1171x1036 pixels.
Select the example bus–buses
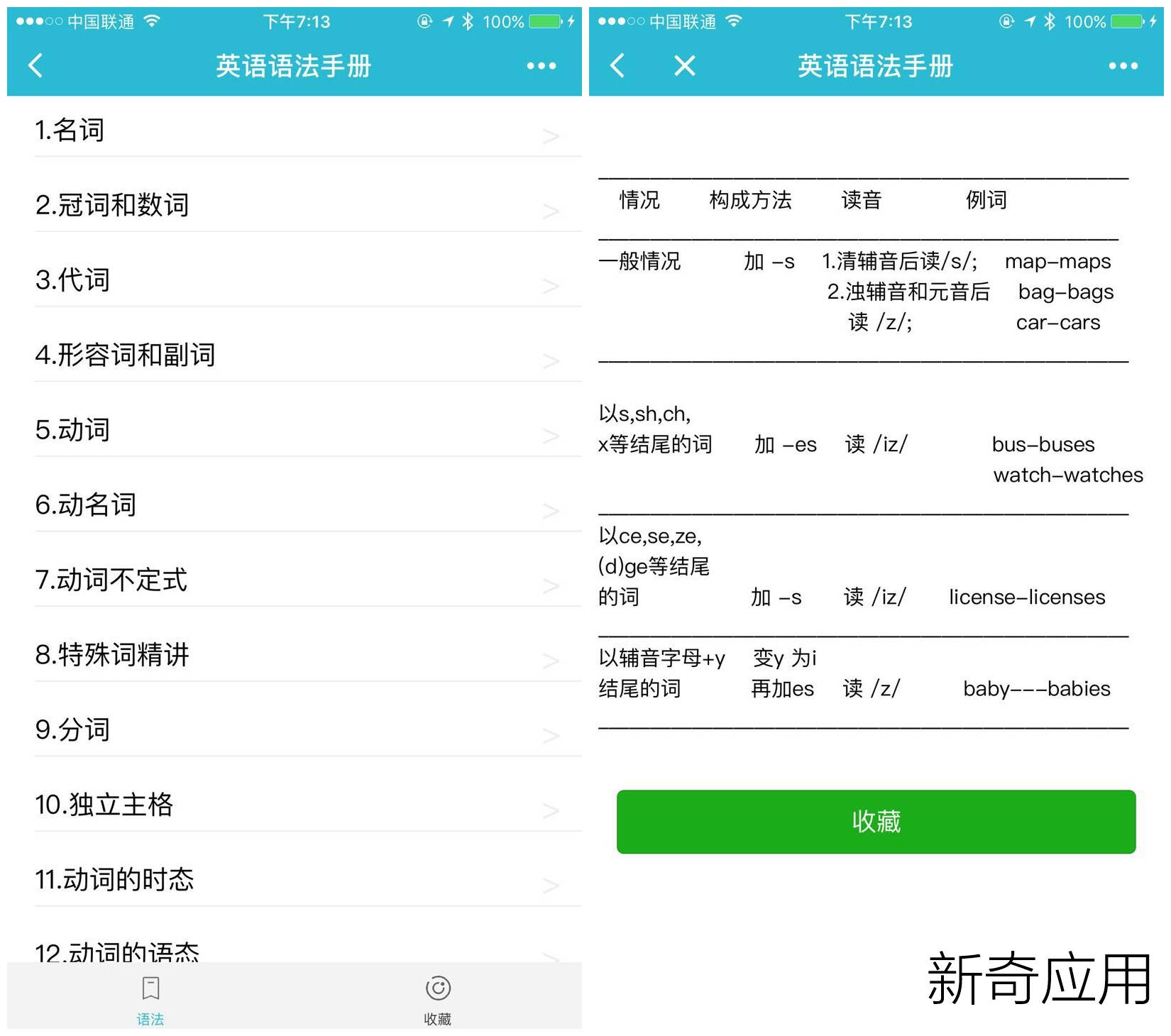[1043, 444]
